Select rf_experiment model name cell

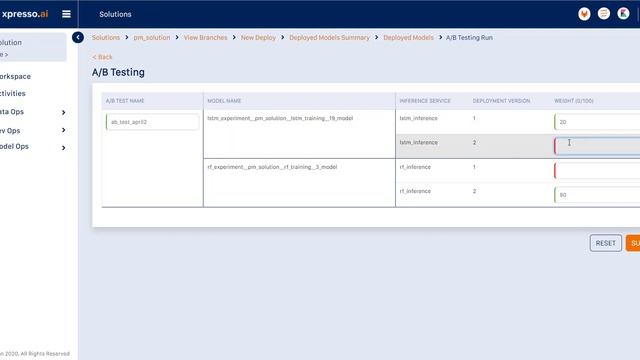click(299, 183)
